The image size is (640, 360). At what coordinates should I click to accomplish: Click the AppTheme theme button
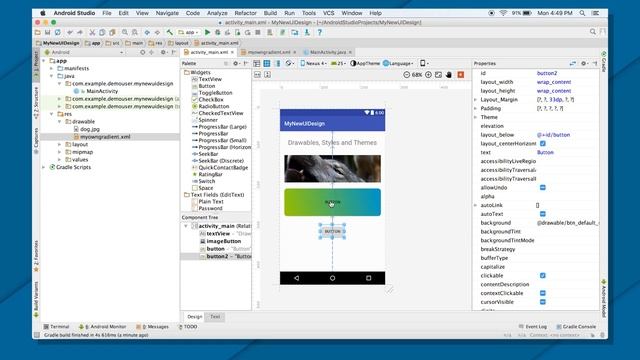pyautogui.click(x=365, y=63)
